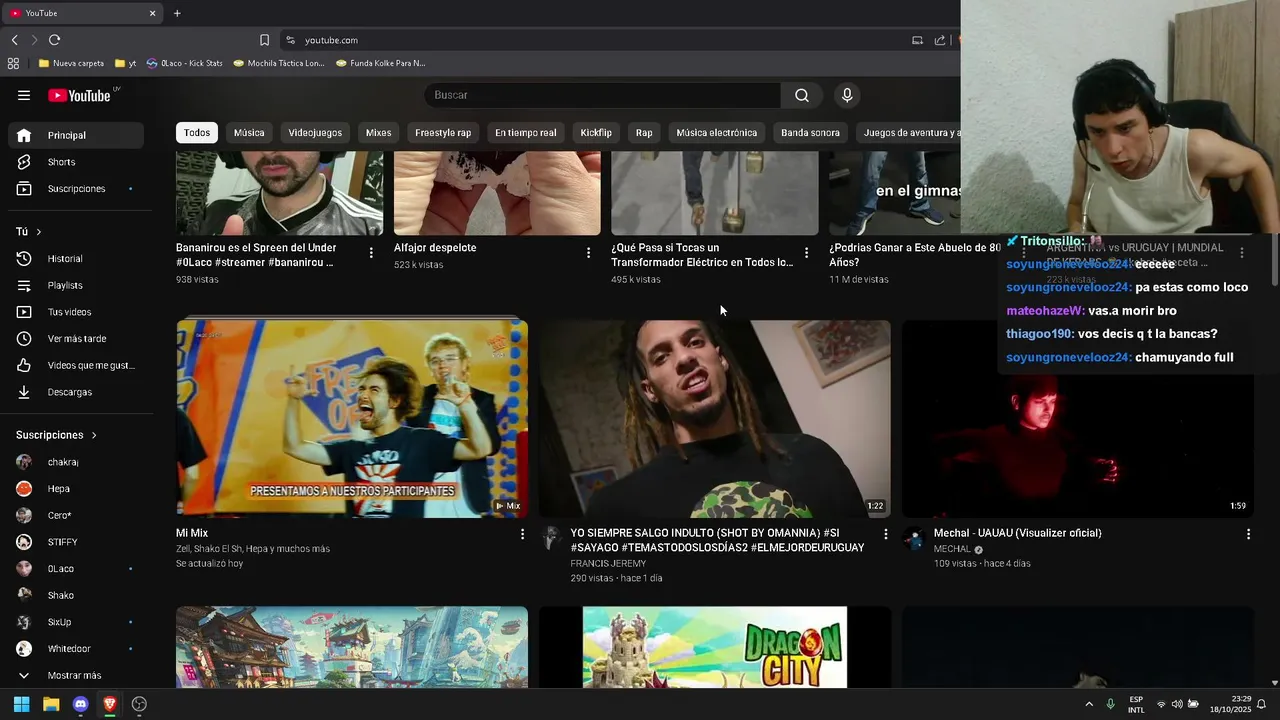
Task: Open Descargas in the sidebar
Action: click(76, 392)
